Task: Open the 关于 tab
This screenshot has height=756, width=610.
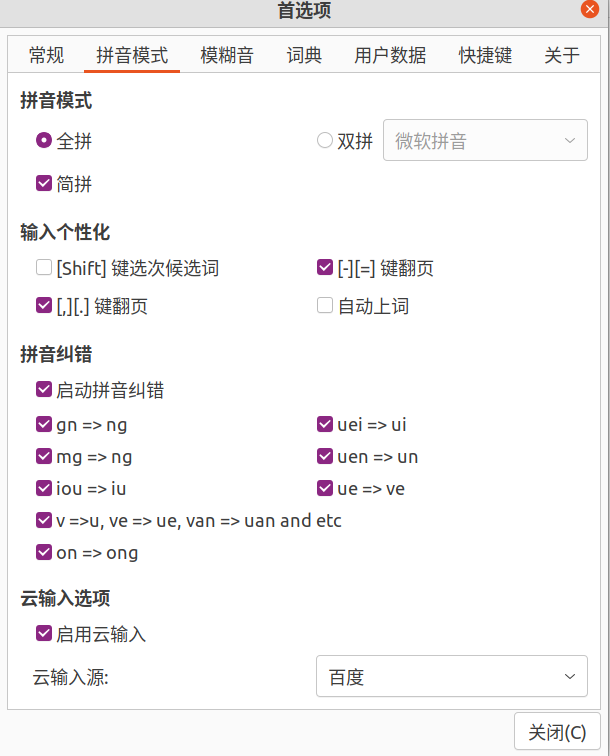Action: tap(561, 55)
